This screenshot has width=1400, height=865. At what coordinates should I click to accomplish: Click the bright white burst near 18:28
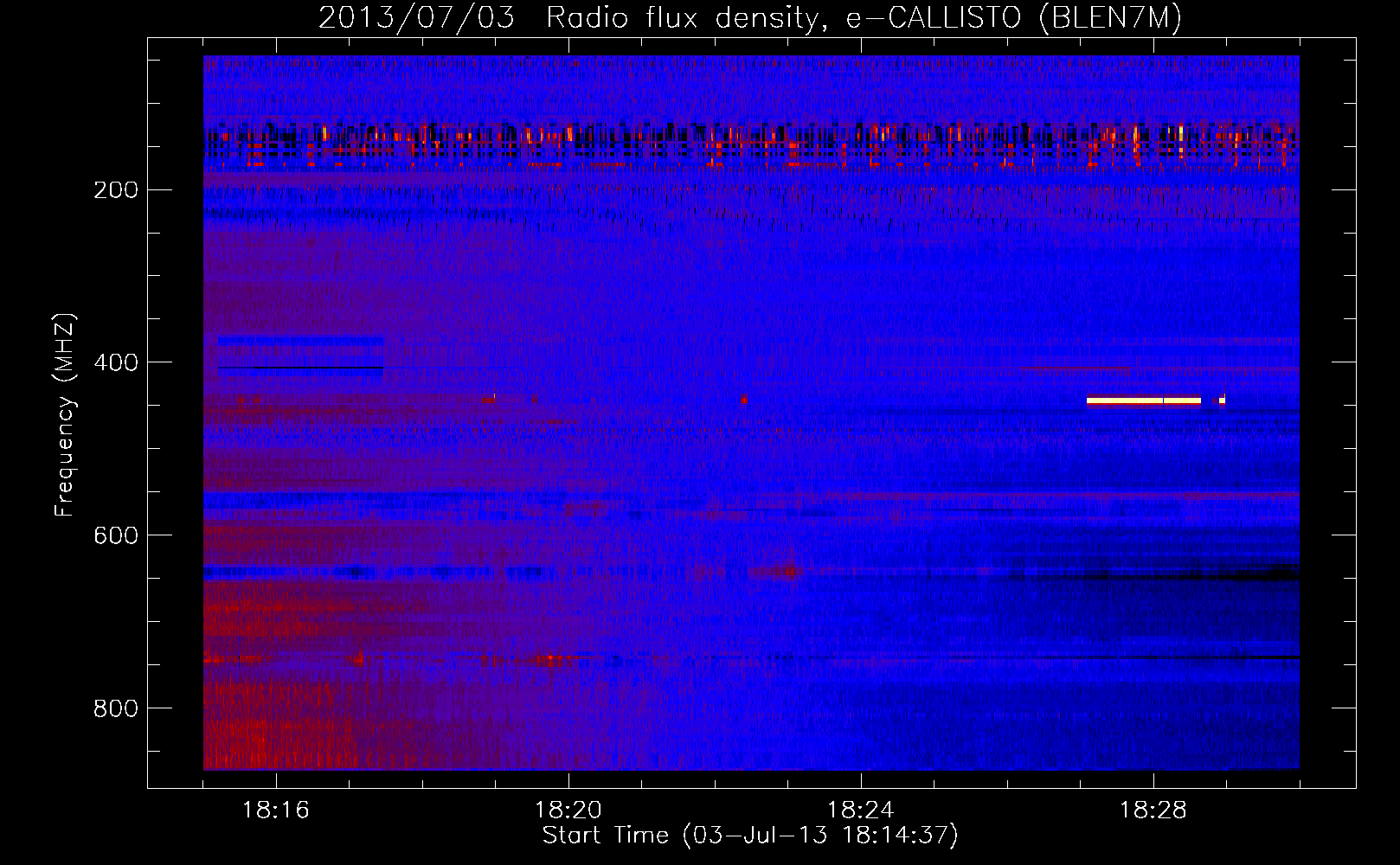pyautogui.click(x=1144, y=400)
